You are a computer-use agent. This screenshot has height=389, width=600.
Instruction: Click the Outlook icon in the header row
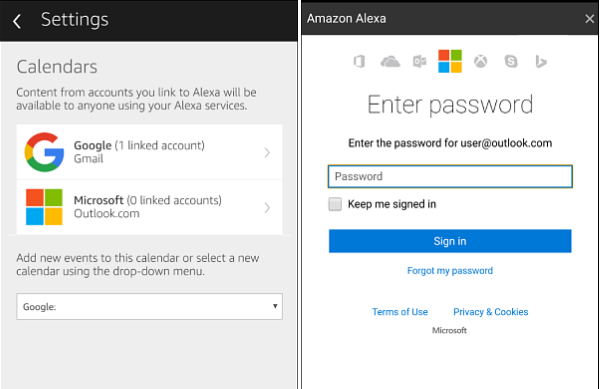coord(420,61)
